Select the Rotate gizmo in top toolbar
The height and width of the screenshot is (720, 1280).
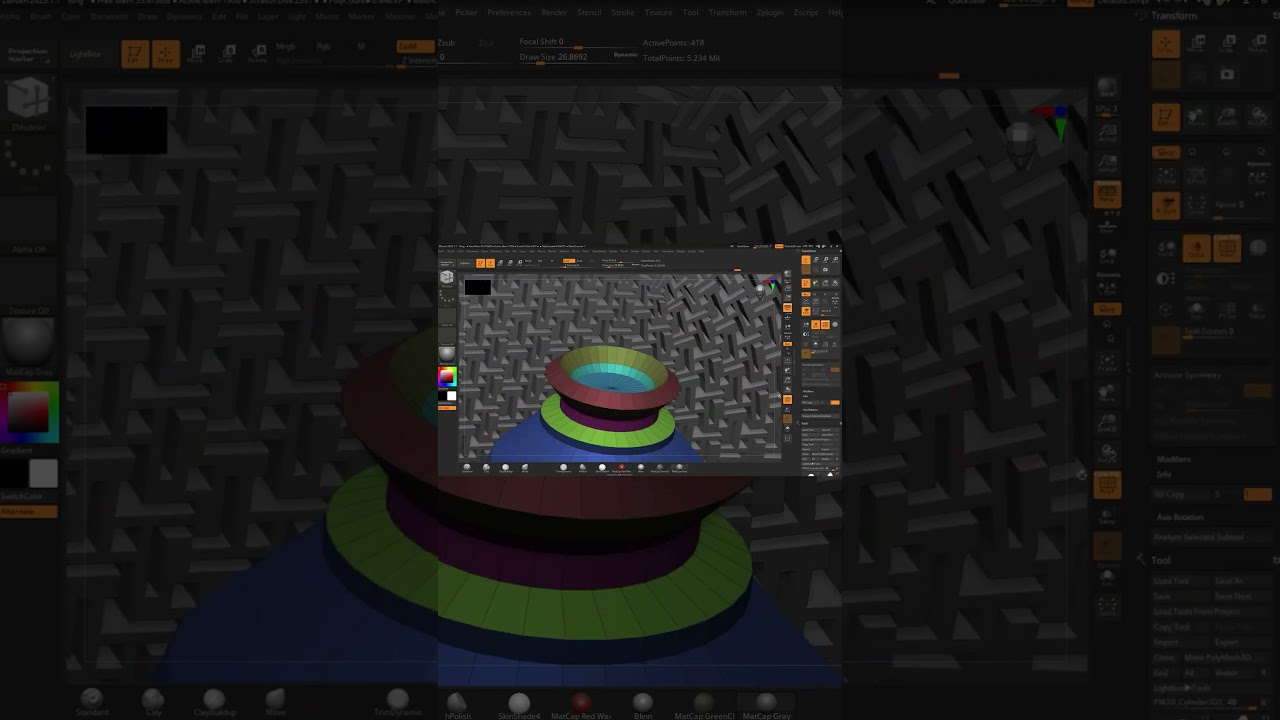257,54
